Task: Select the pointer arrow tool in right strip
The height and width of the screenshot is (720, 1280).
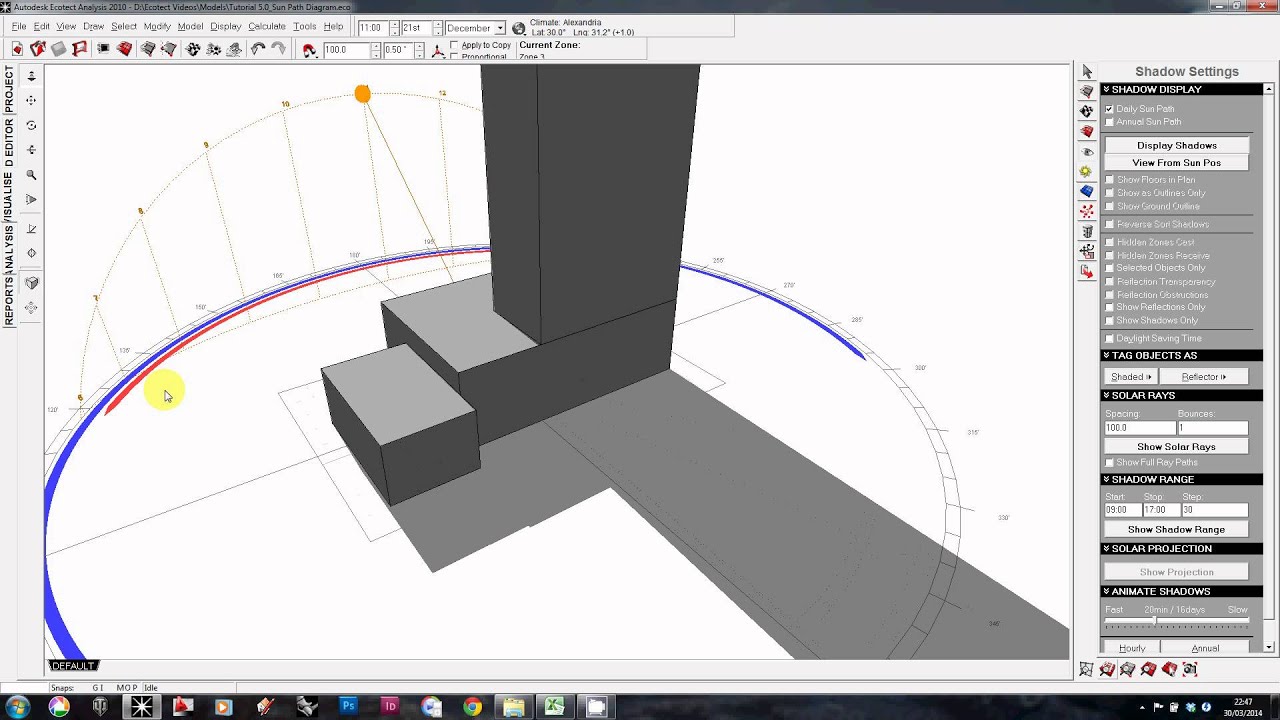Action: tap(1087, 71)
